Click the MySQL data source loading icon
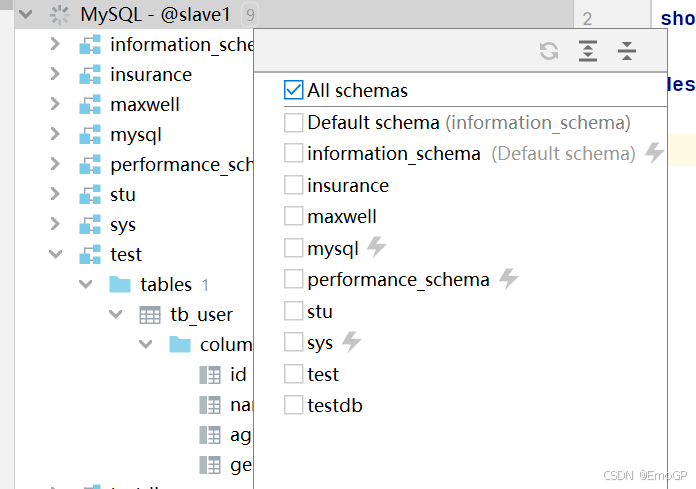 pyautogui.click(x=59, y=15)
